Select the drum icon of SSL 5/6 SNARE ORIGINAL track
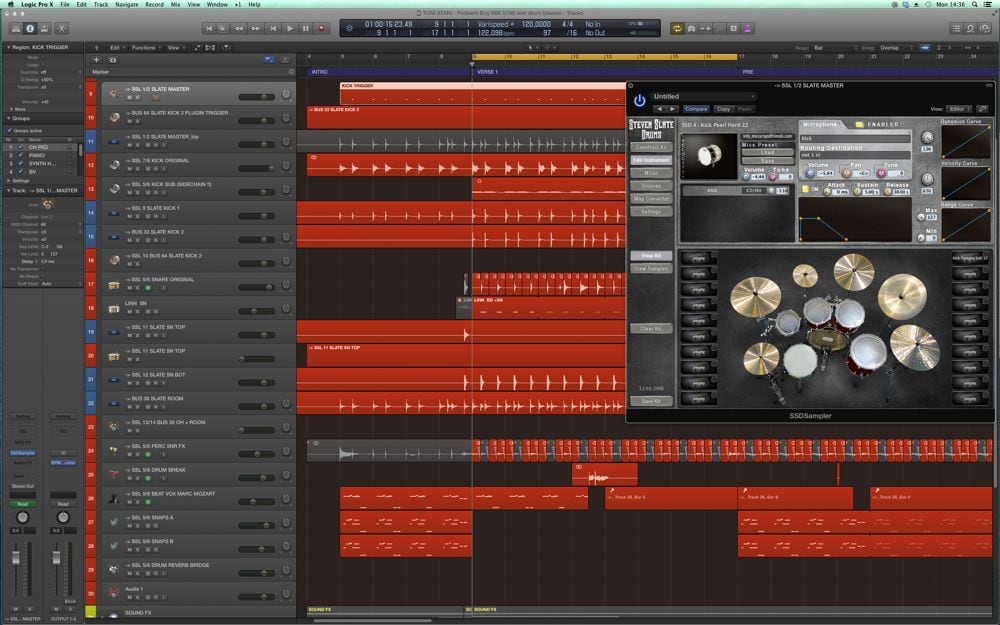 (x=114, y=284)
